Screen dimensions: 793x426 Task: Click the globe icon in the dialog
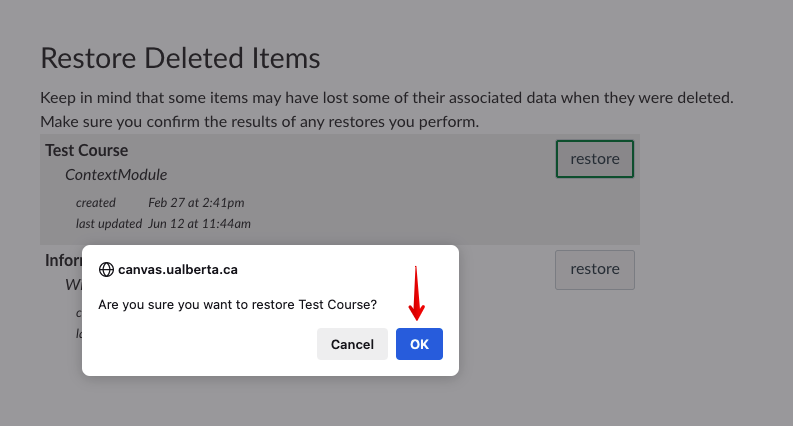pyautogui.click(x=106, y=269)
